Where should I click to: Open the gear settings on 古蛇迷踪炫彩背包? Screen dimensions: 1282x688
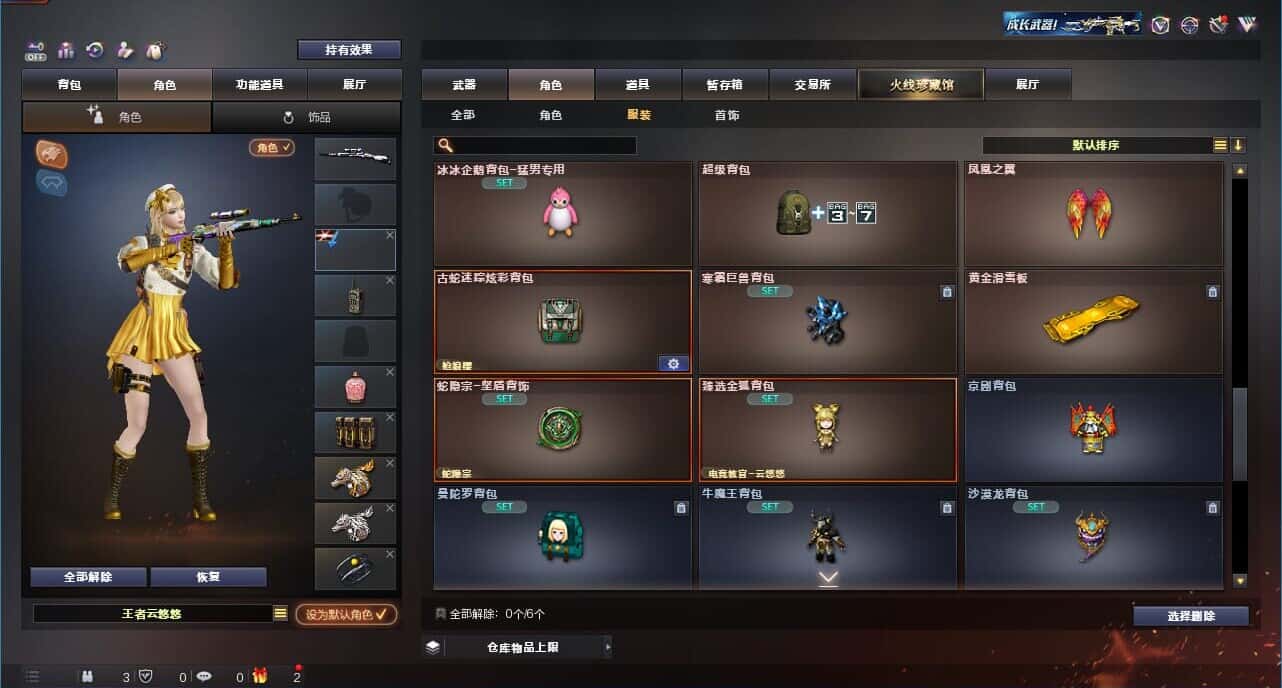[673, 363]
